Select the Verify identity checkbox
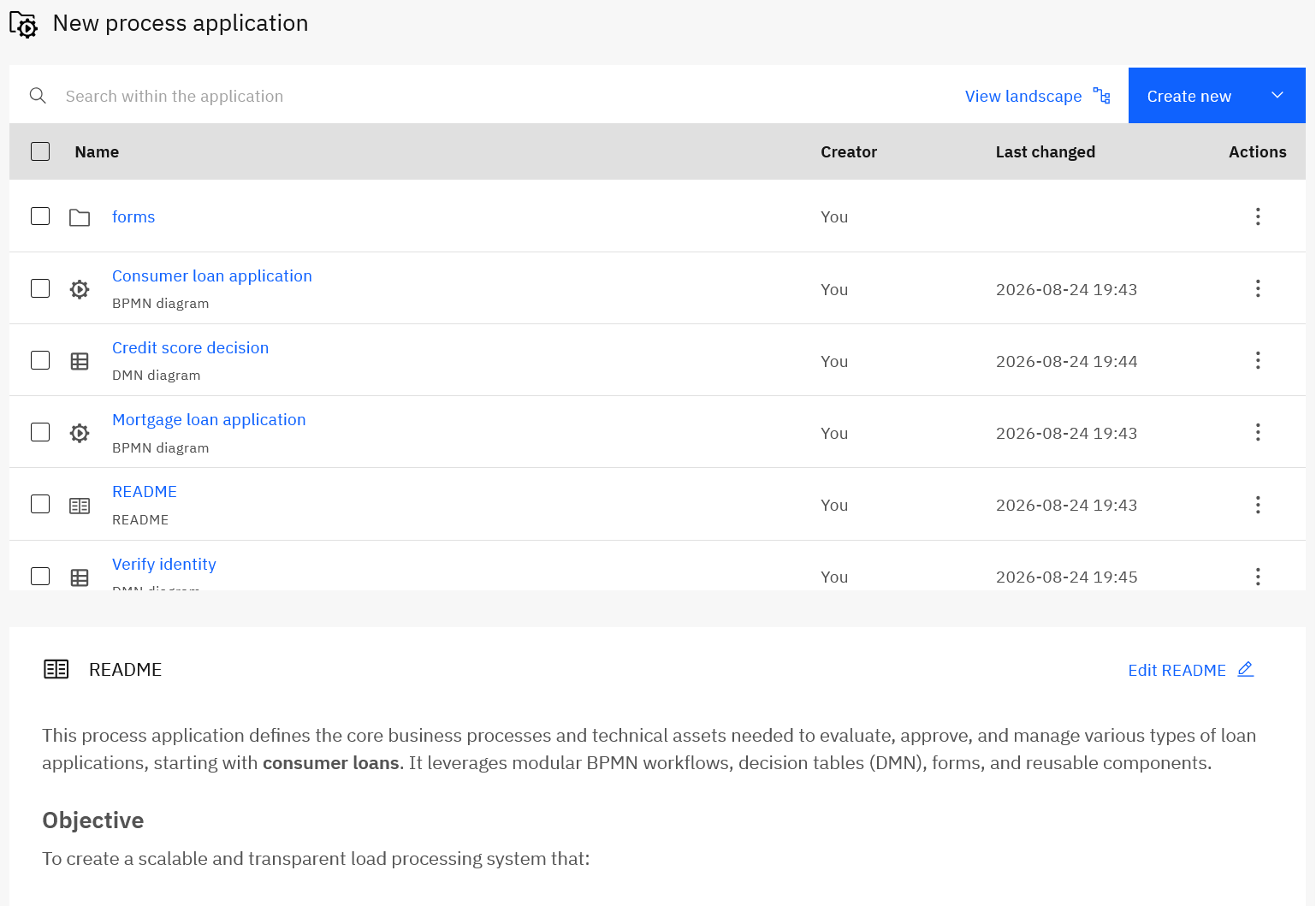The width and height of the screenshot is (1316, 906). coord(40,576)
